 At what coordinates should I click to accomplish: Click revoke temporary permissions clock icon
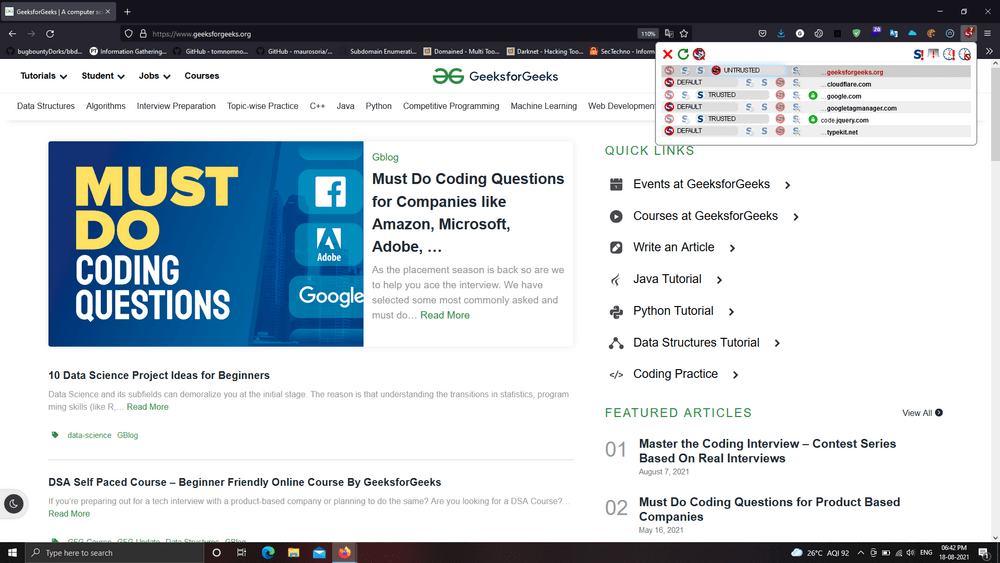pos(965,54)
